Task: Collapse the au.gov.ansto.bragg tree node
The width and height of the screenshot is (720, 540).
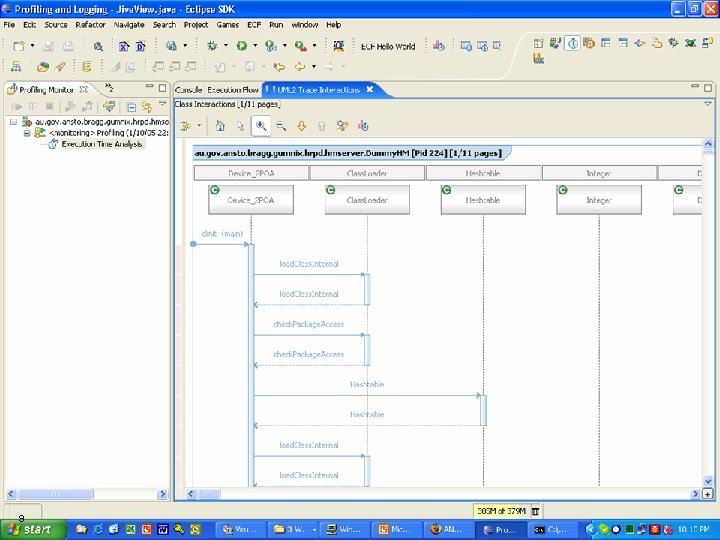Action: 13,122
